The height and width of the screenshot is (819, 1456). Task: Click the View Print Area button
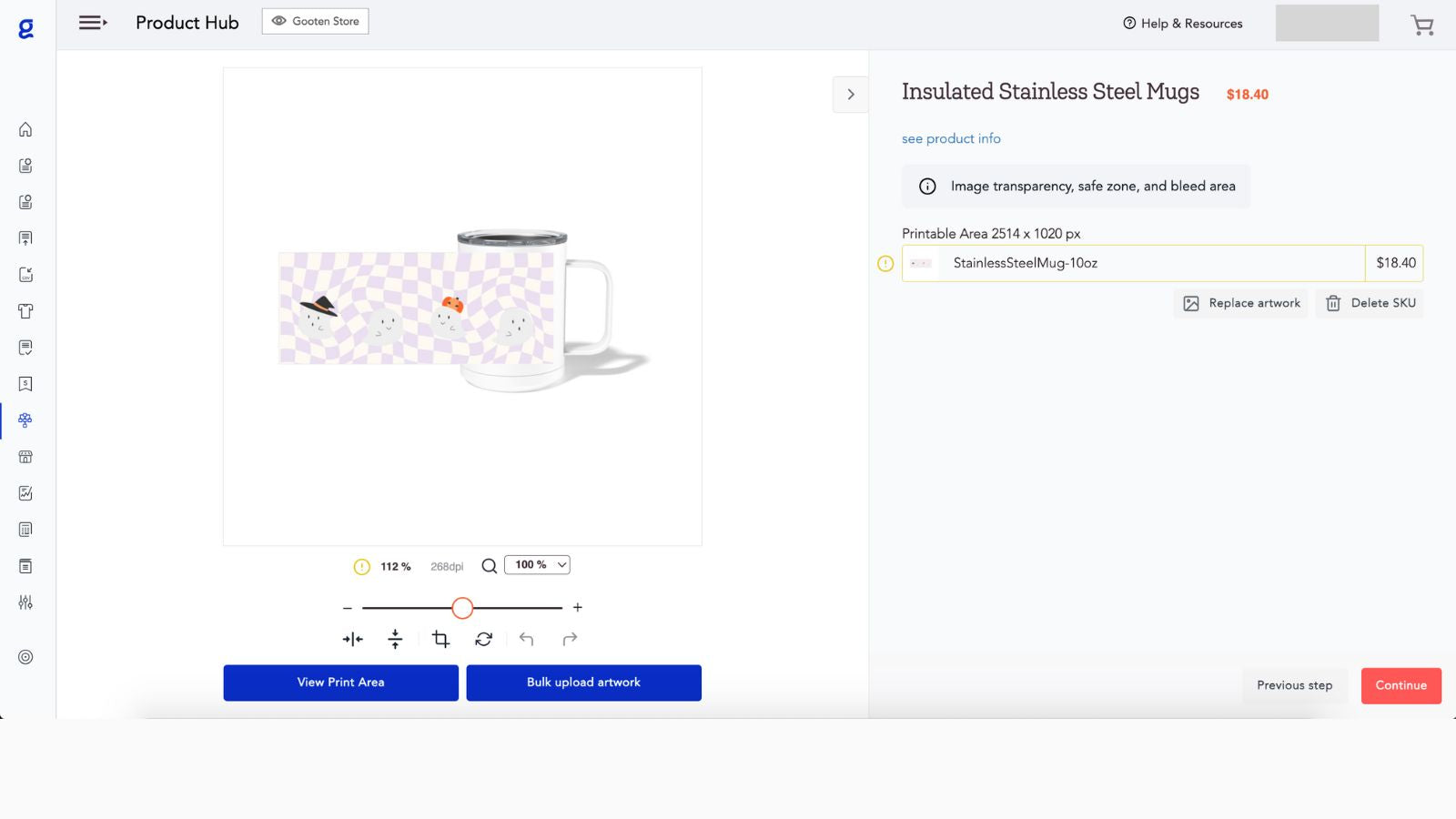[340, 682]
